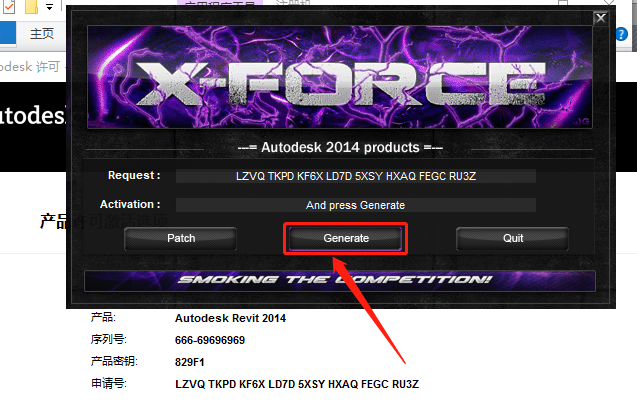
Task: Collapse the ribbon using the top-right chevron
Action: click(x=609, y=2)
